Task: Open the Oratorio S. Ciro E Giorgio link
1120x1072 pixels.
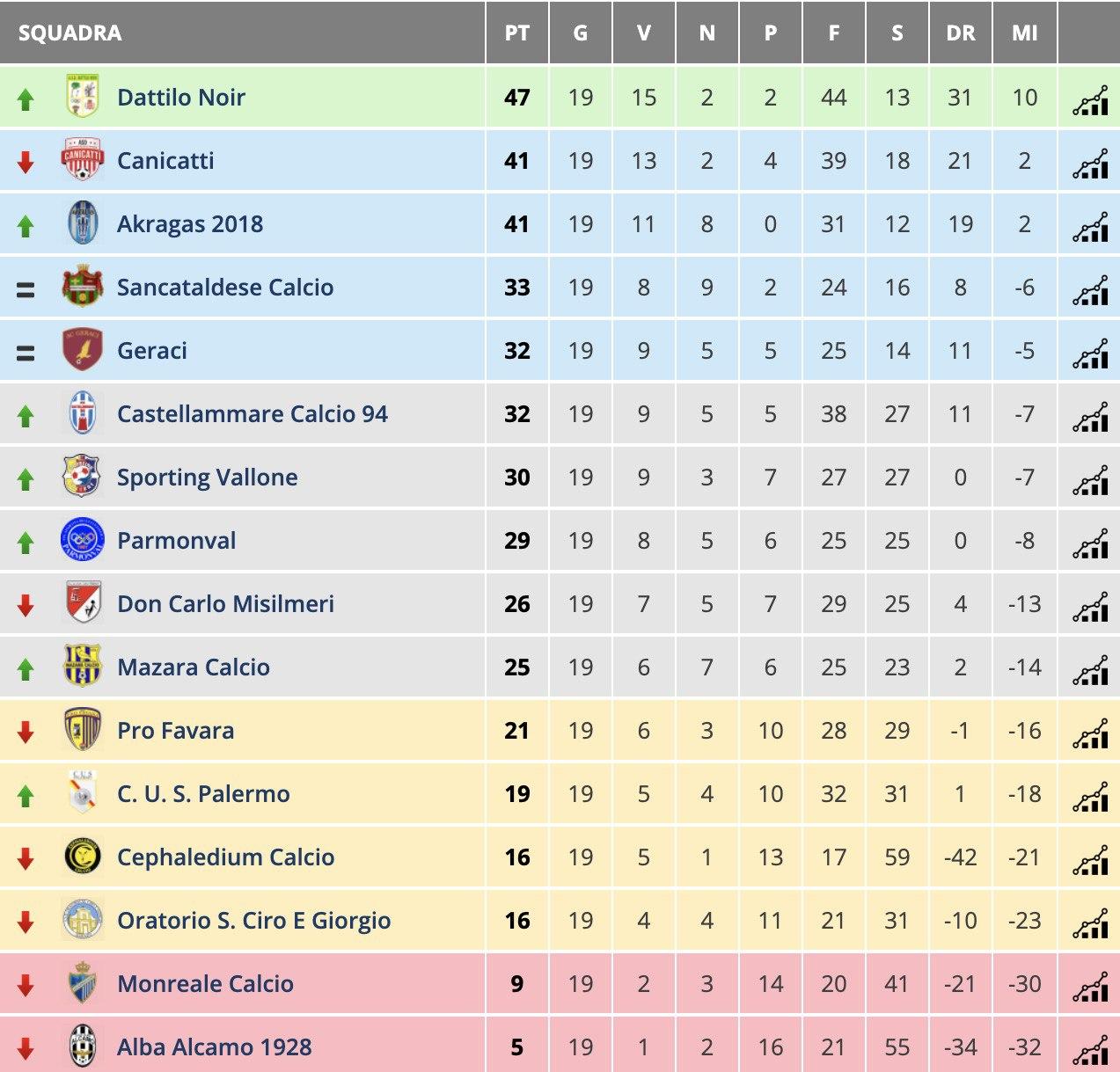Action: pos(254,921)
